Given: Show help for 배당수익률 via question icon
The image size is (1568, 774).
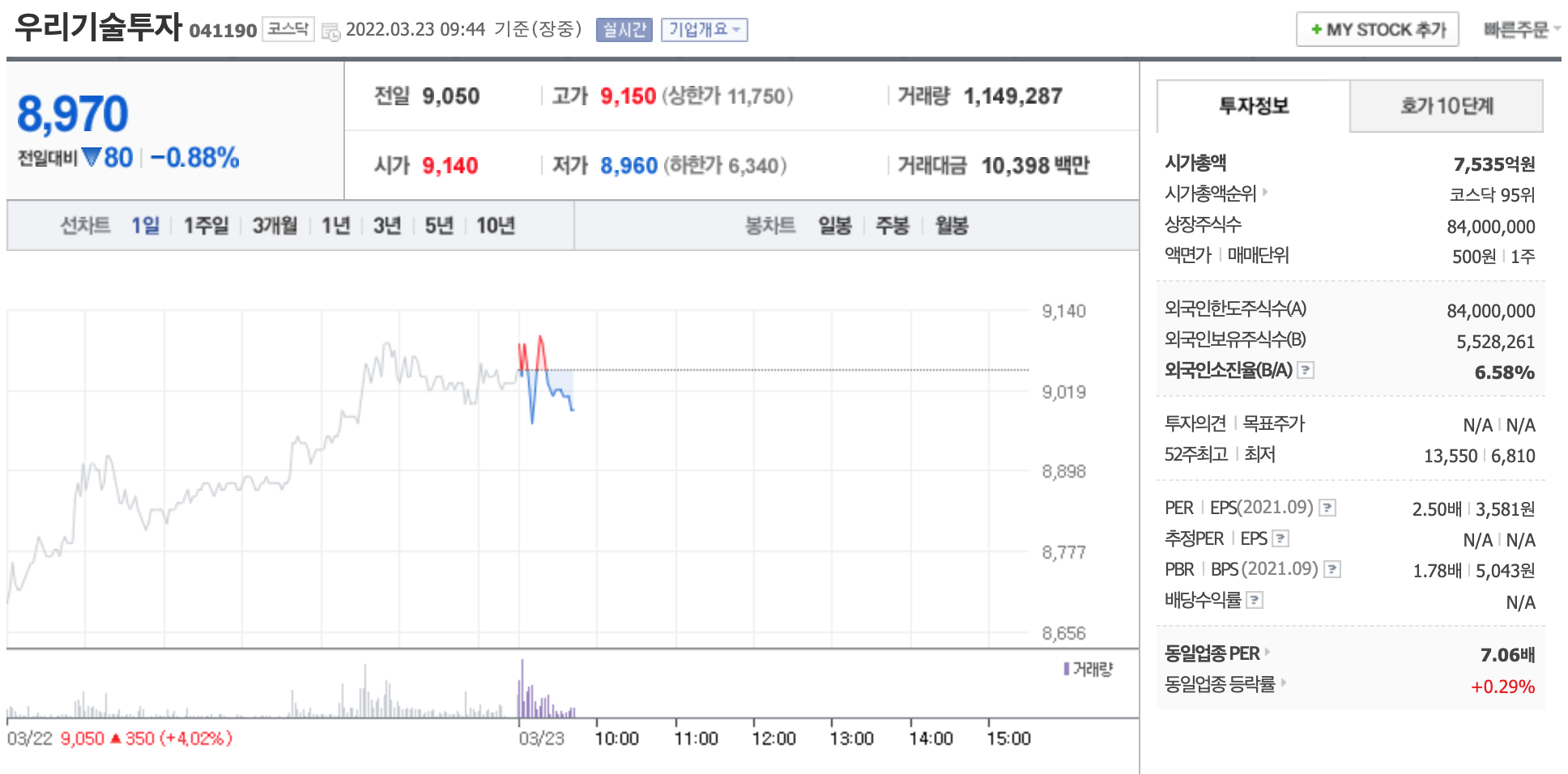Looking at the screenshot, I should coord(1255,600).
